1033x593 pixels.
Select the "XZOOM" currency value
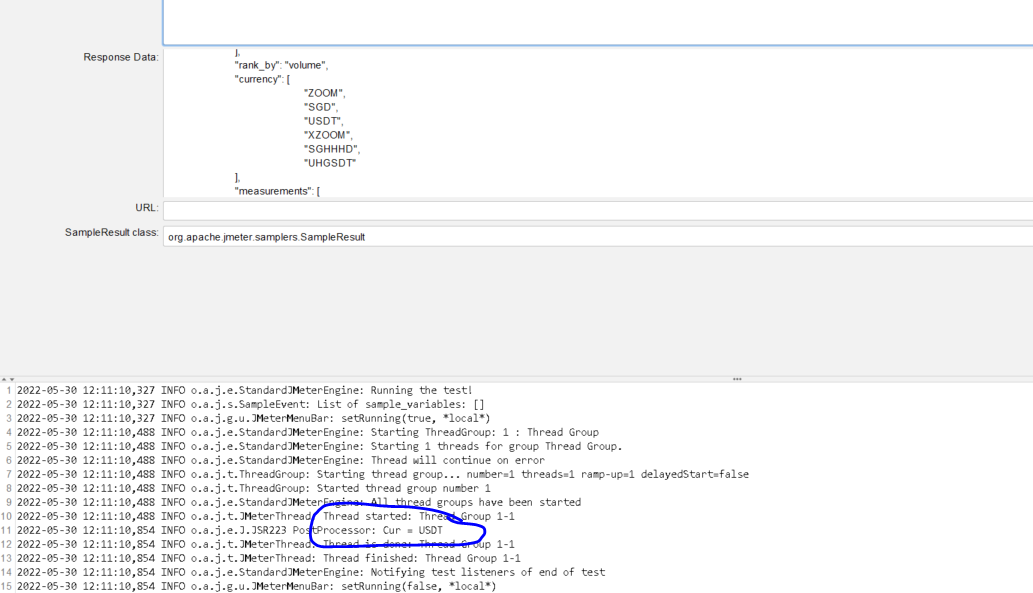click(x=328, y=135)
